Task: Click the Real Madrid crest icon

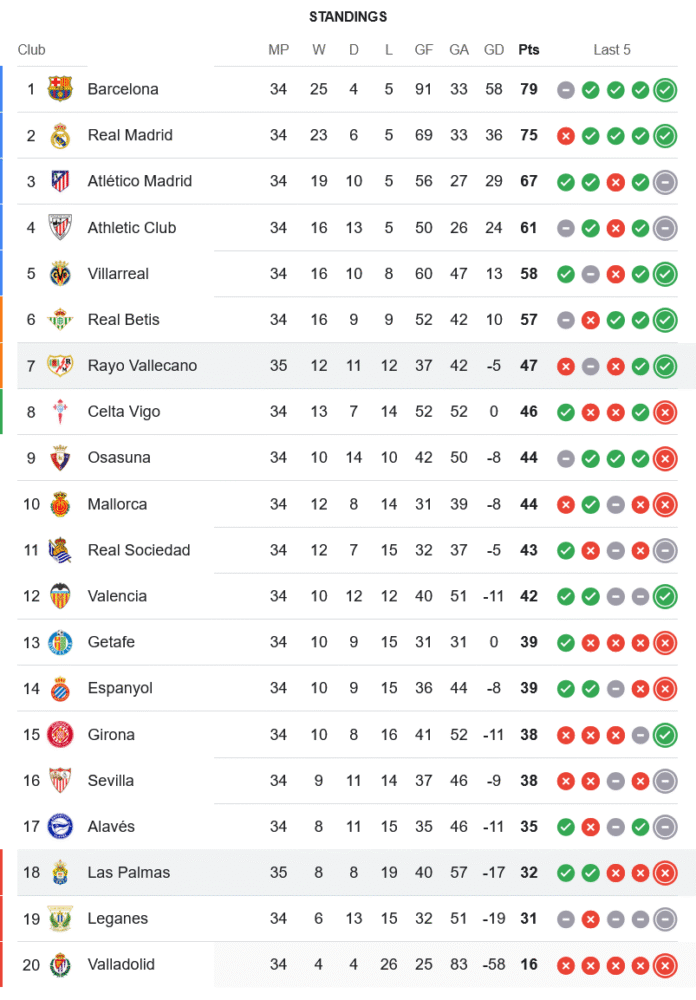Action: coord(60,135)
